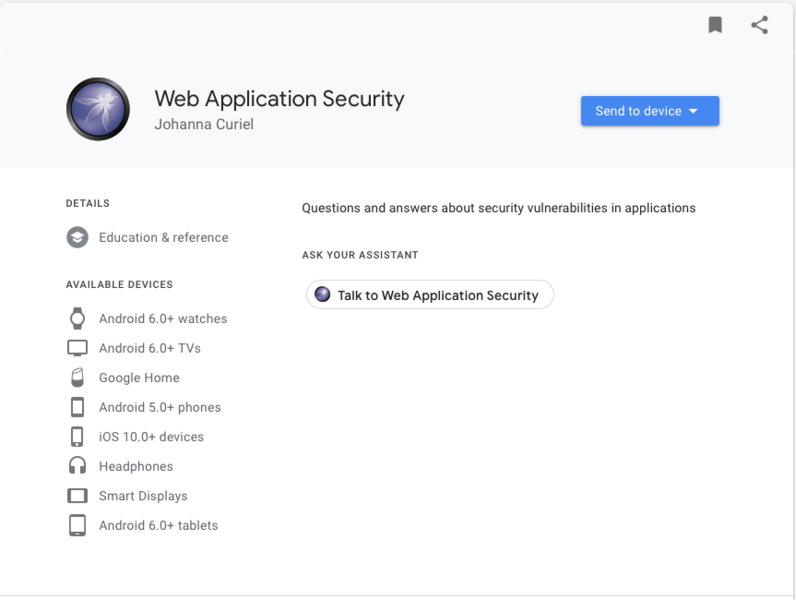Click the share icon at top right
The image size is (796, 600).
point(759,25)
